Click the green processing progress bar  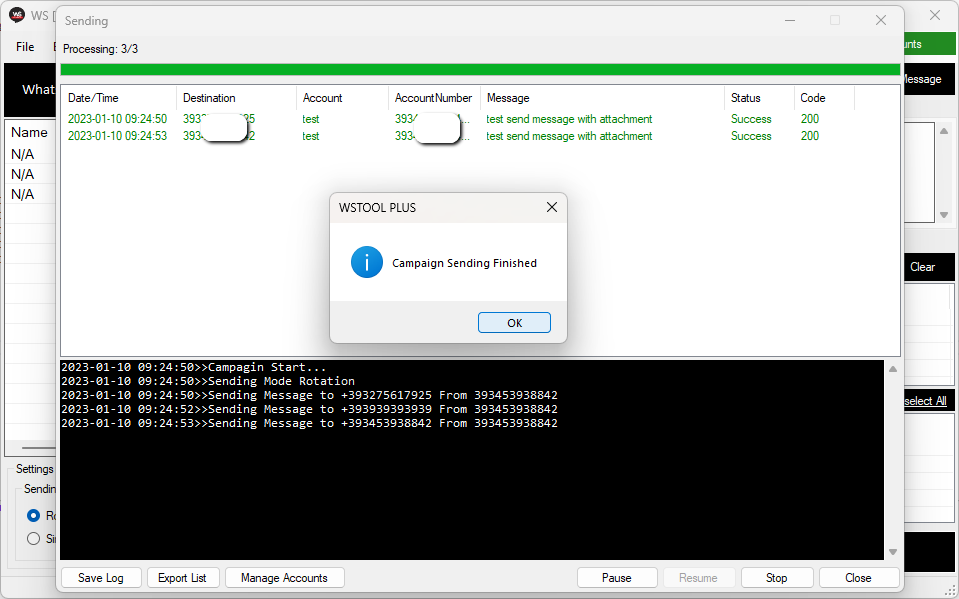480,70
